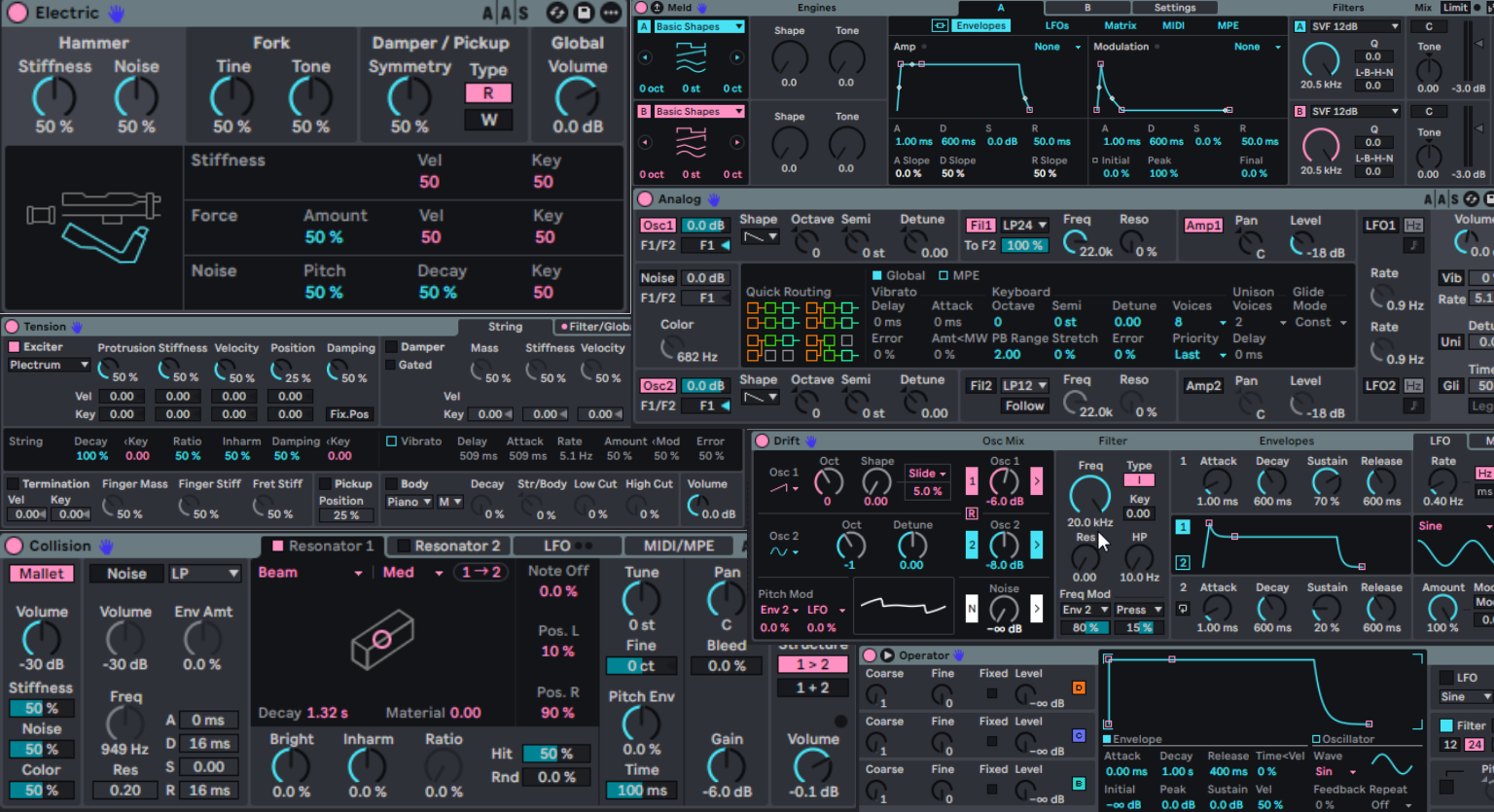The width and height of the screenshot is (1494, 812).
Task: Click the Drift filter Freq knob
Action: tap(1089, 495)
